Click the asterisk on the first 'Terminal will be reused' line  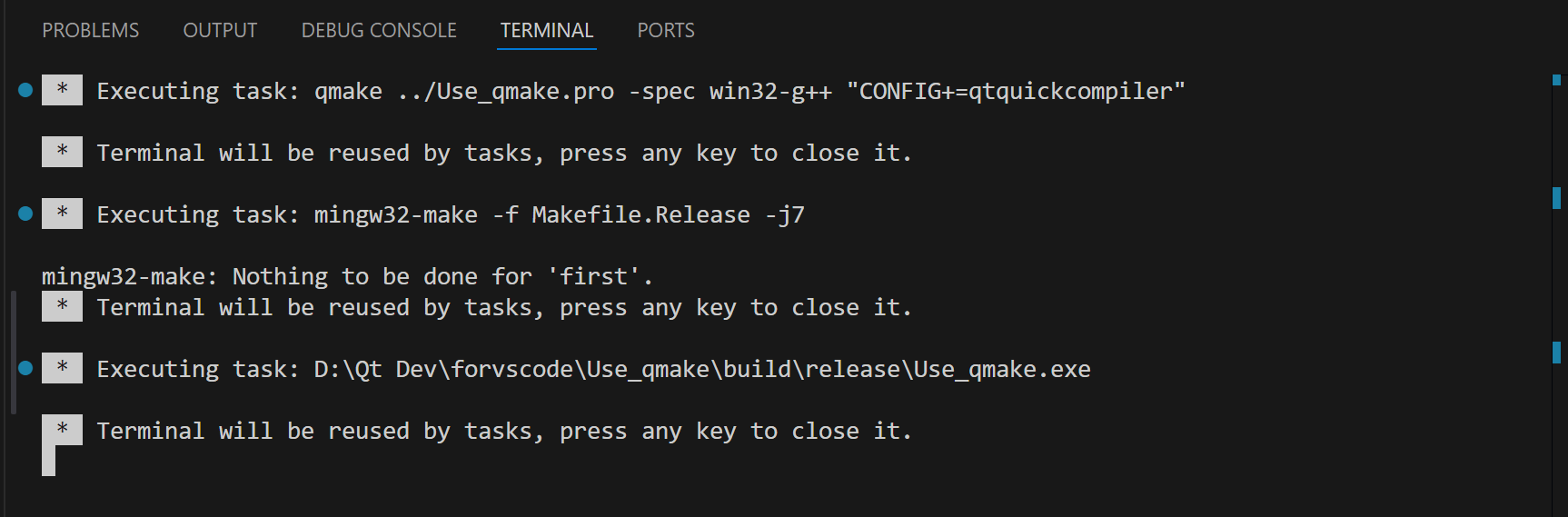tap(62, 152)
